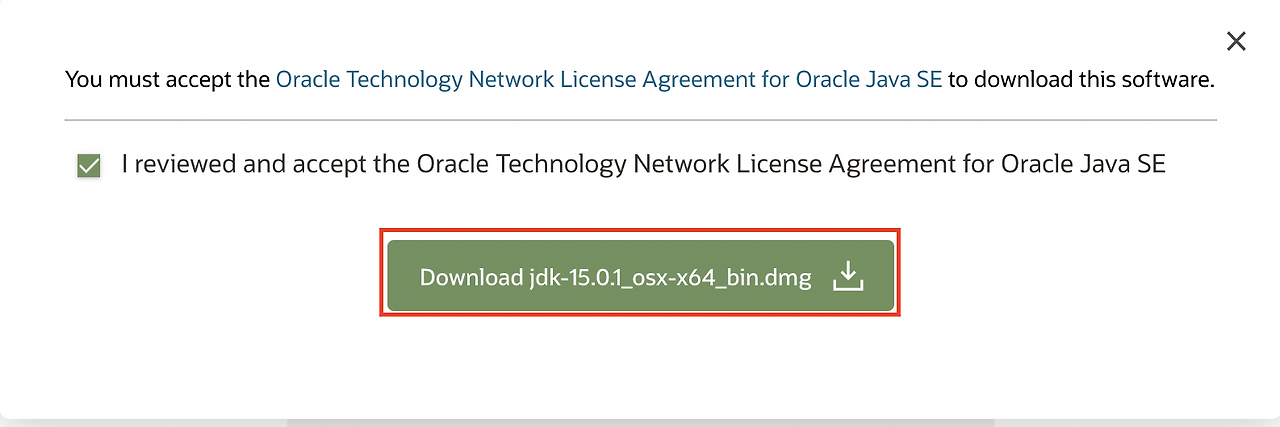Click the X icon to close the modal

1236,41
